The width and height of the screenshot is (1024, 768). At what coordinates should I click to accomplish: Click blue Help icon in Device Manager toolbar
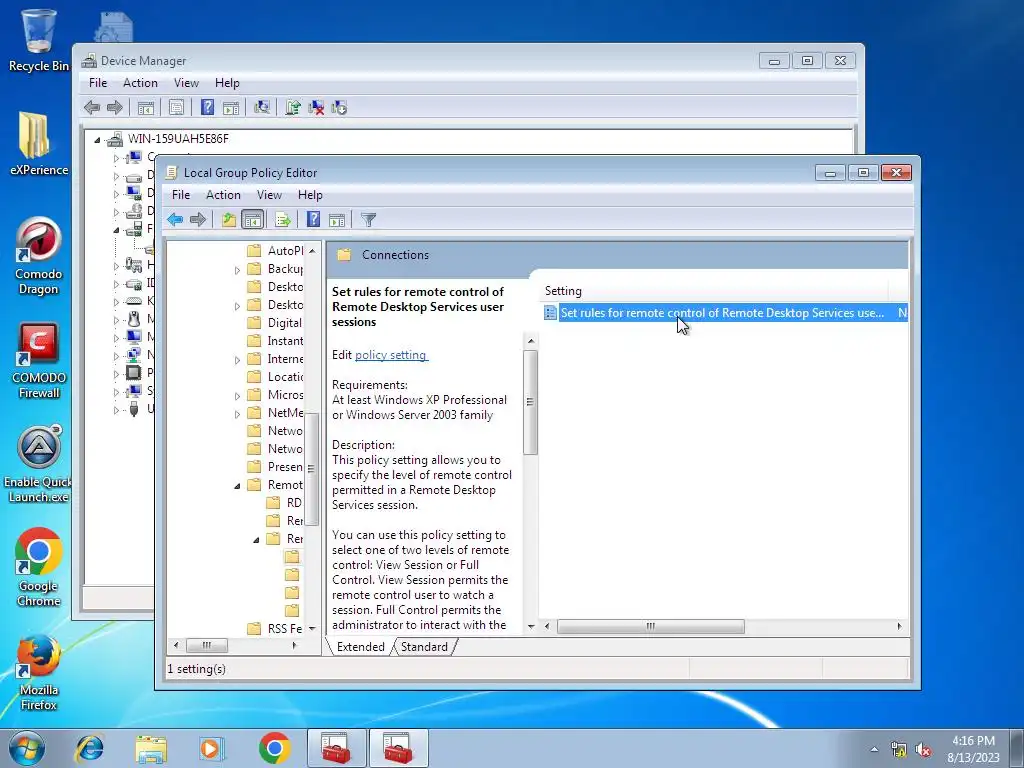pos(208,107)
